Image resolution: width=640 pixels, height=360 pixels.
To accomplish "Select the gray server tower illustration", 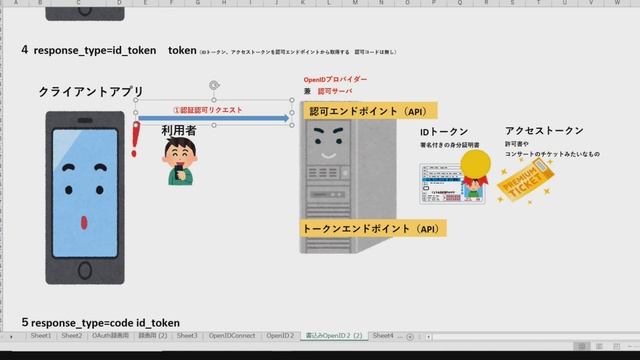I will [348, 178].
